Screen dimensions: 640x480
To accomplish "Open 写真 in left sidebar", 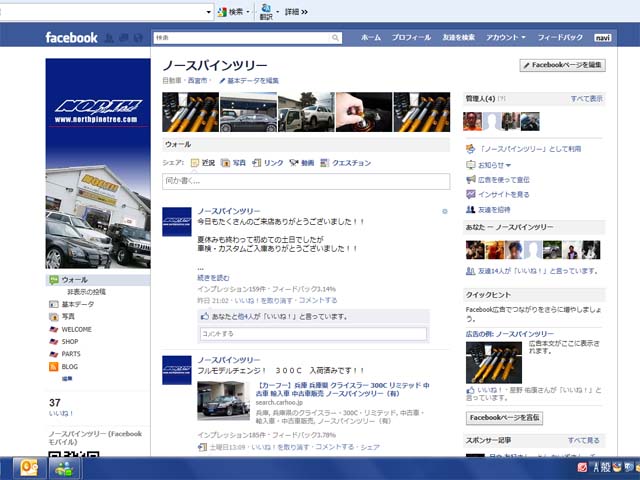I will [62, 316].
